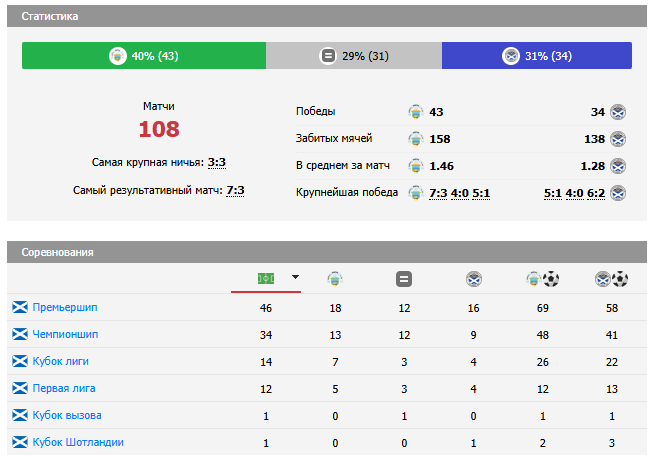Click the draws column header icon
Image resolution: width=653 pixels, height=459 pixels.
[404, 279]
